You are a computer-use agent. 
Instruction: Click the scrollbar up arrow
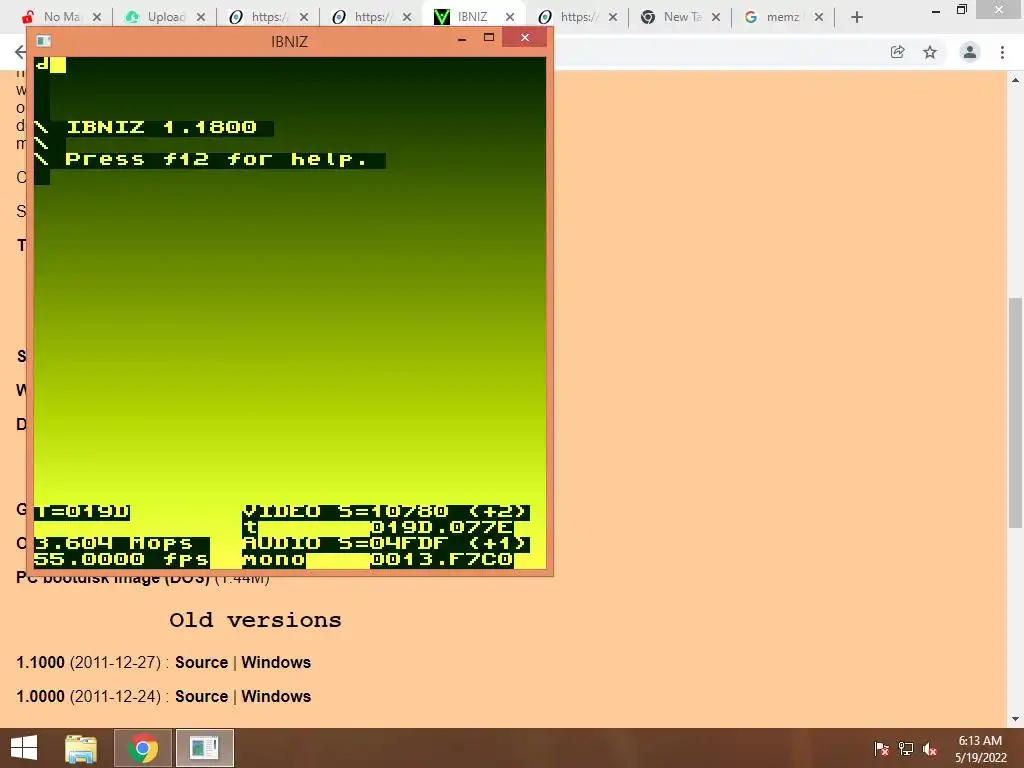click(x=1015, y=80)
